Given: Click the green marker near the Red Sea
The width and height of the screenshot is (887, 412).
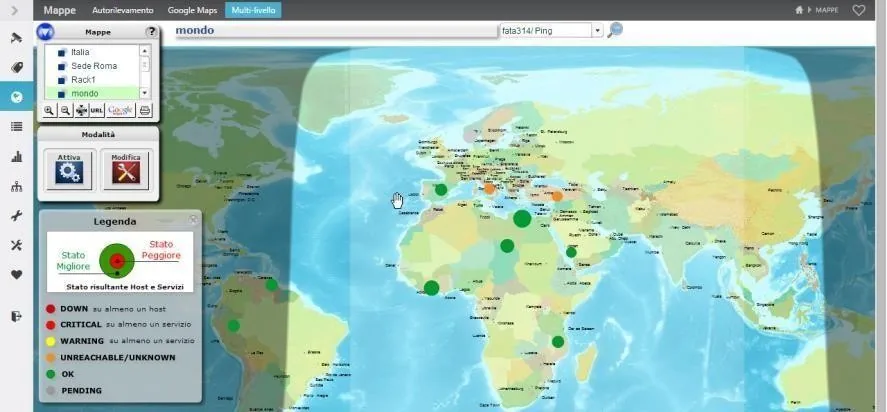Looking at the screenshot, I should [571, 252].
